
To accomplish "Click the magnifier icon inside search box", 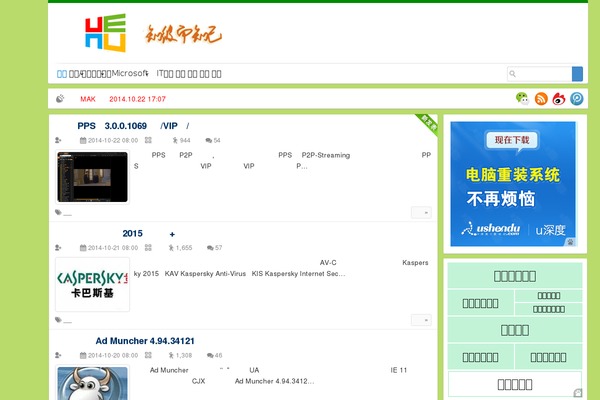I will coord(513,74).
